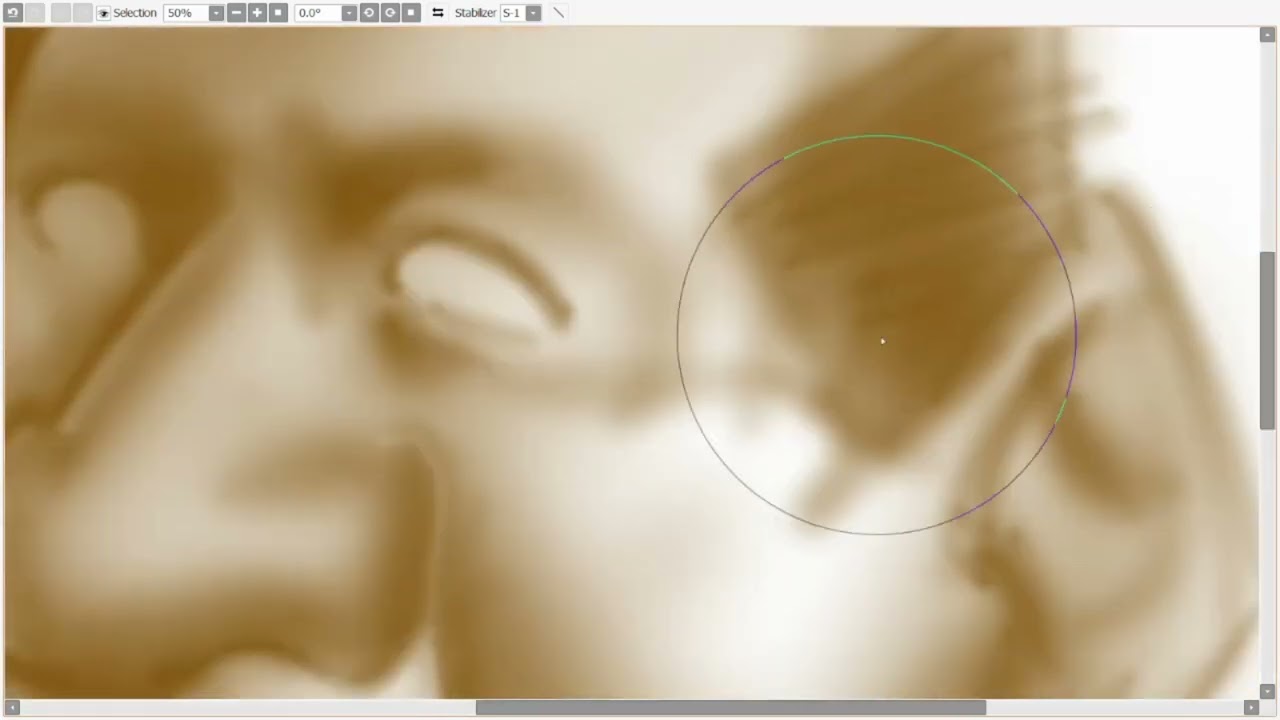Click the first blank toolbar button after redo
The image size is (1280, 720).
pos(61,13)
